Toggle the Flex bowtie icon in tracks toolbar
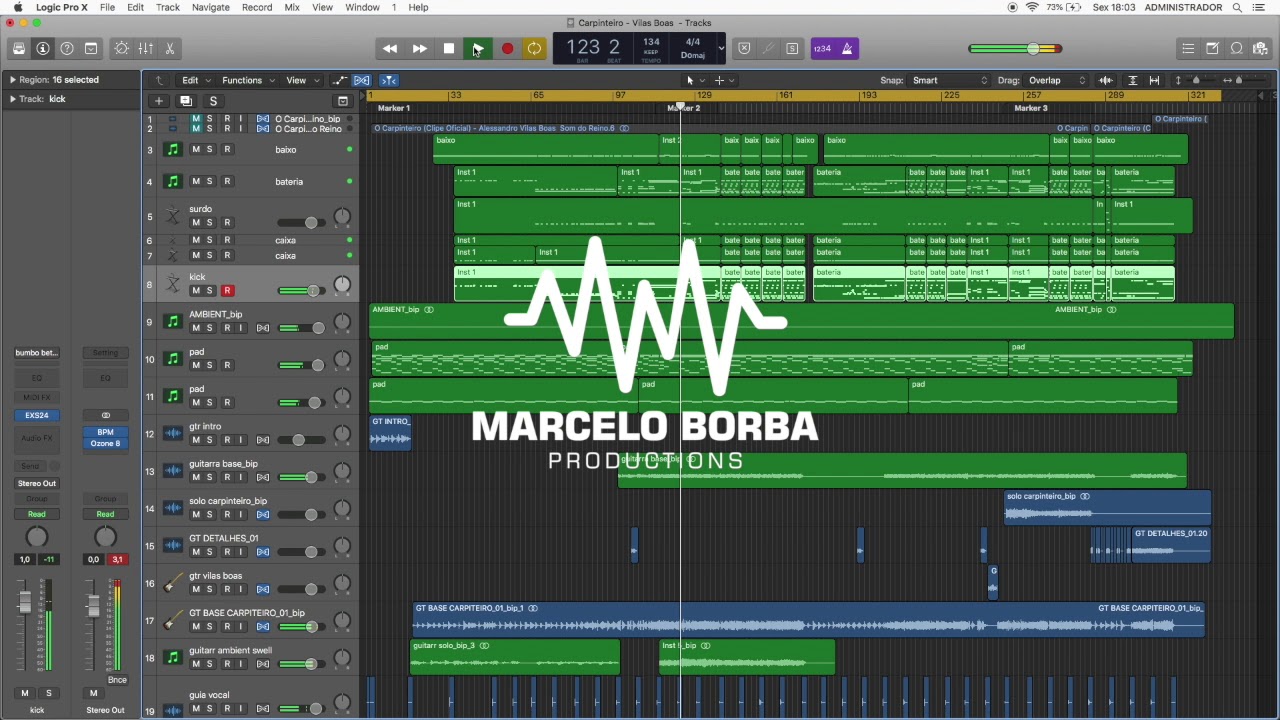 362,80
